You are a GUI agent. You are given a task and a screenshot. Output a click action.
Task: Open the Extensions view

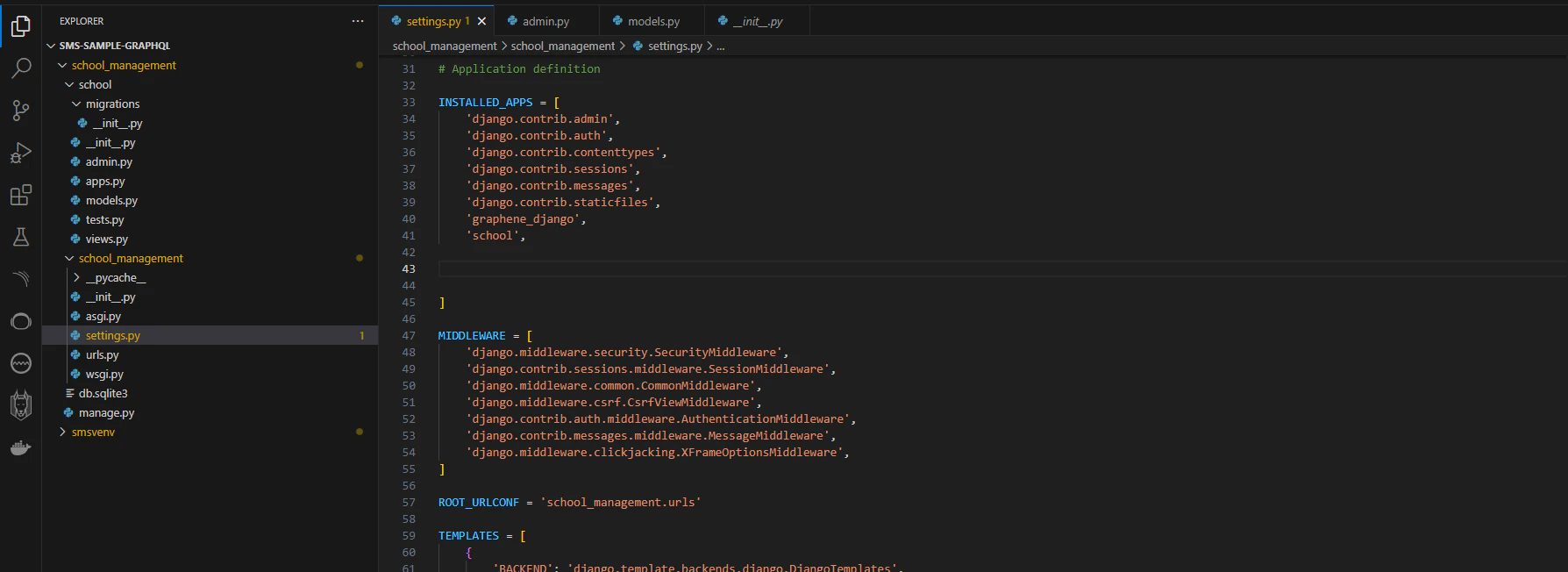[21, 195]
